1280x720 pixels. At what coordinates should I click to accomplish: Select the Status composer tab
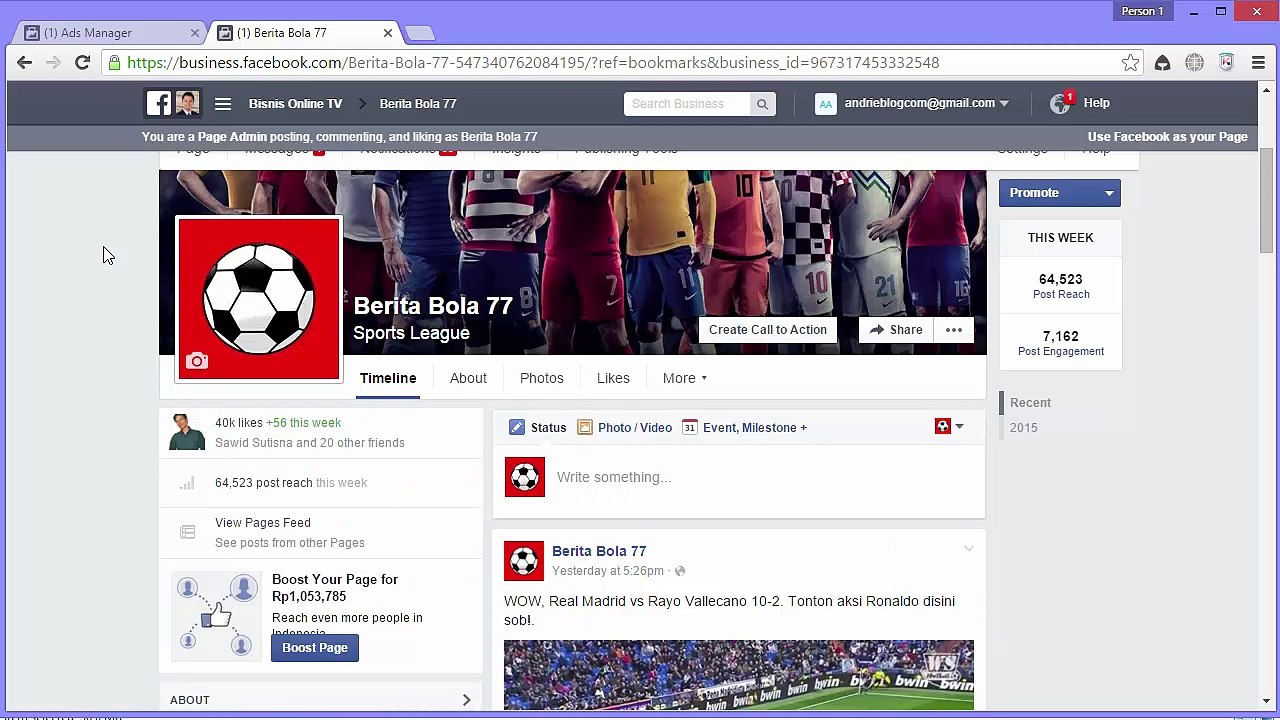point(538,427)
